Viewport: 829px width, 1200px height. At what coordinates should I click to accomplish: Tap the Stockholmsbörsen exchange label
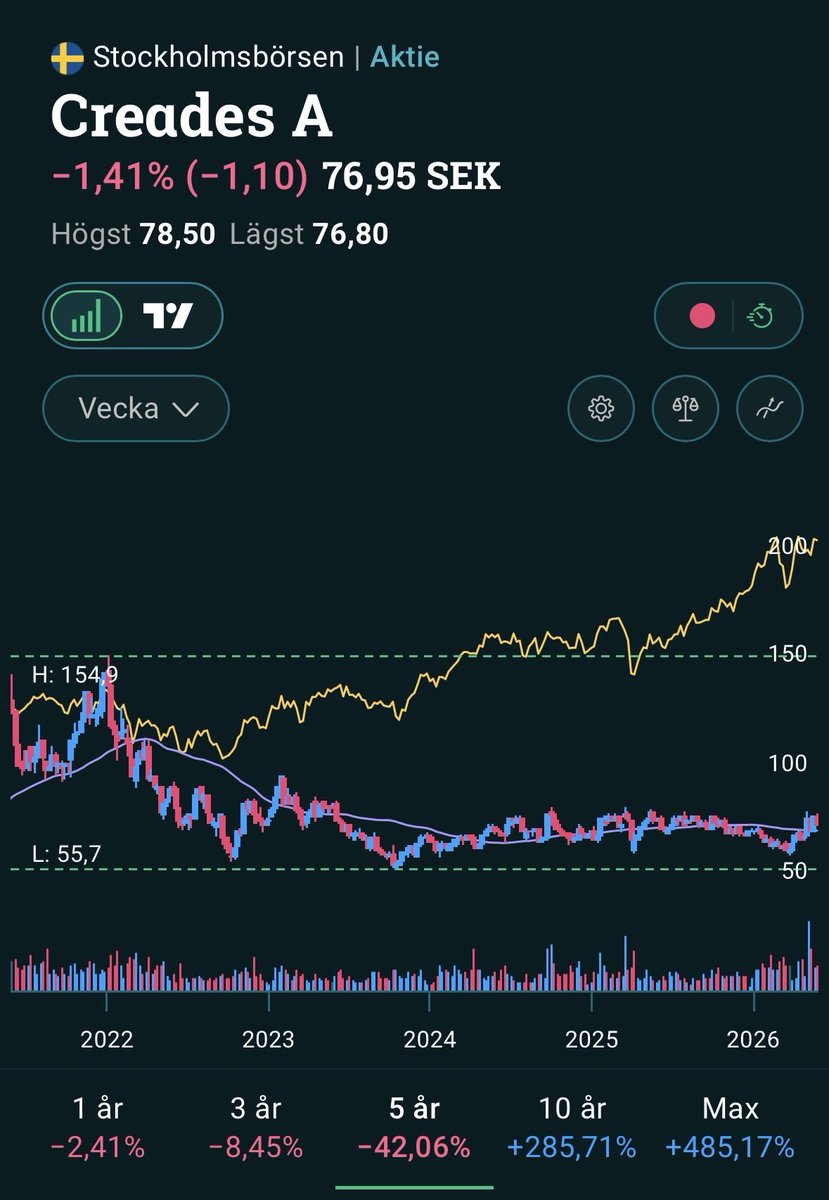coord(218,57)
